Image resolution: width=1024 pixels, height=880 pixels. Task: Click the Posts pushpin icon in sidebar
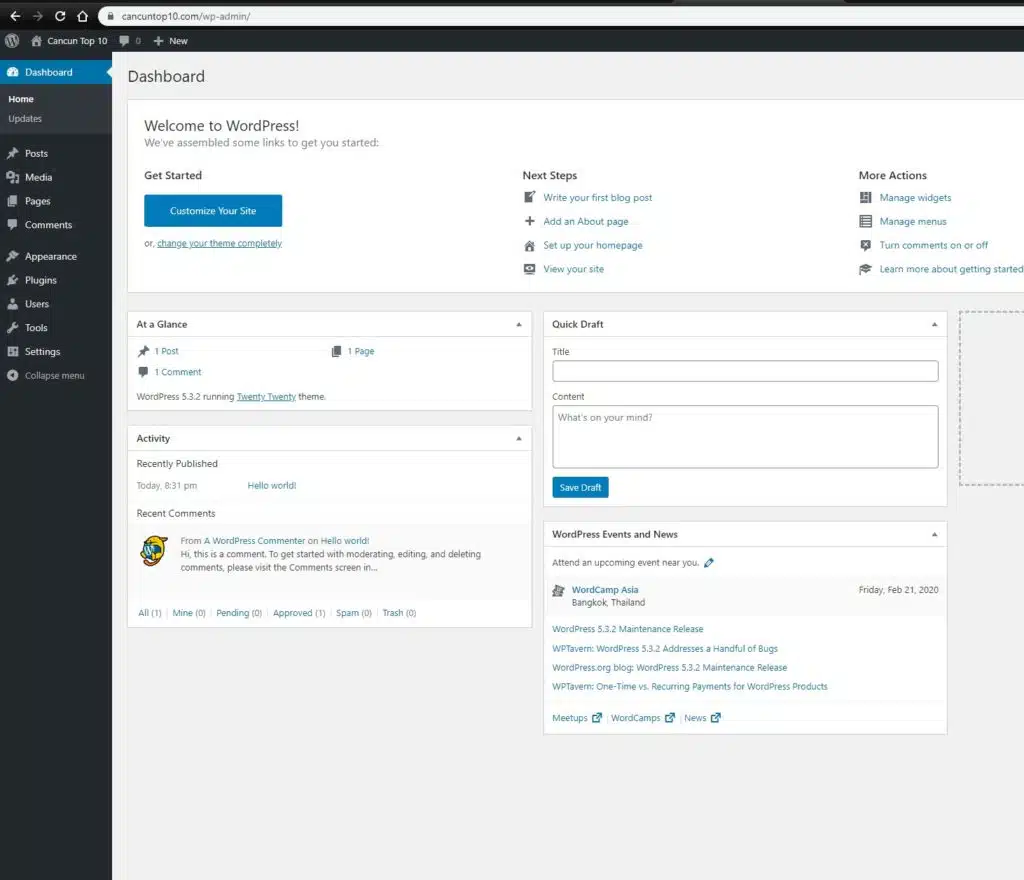12,153
